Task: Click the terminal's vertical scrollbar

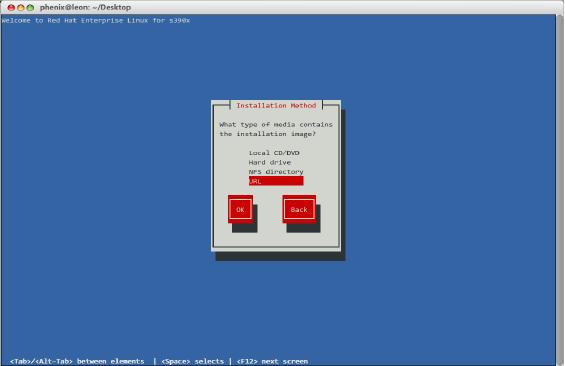Action: coord(560,190)
